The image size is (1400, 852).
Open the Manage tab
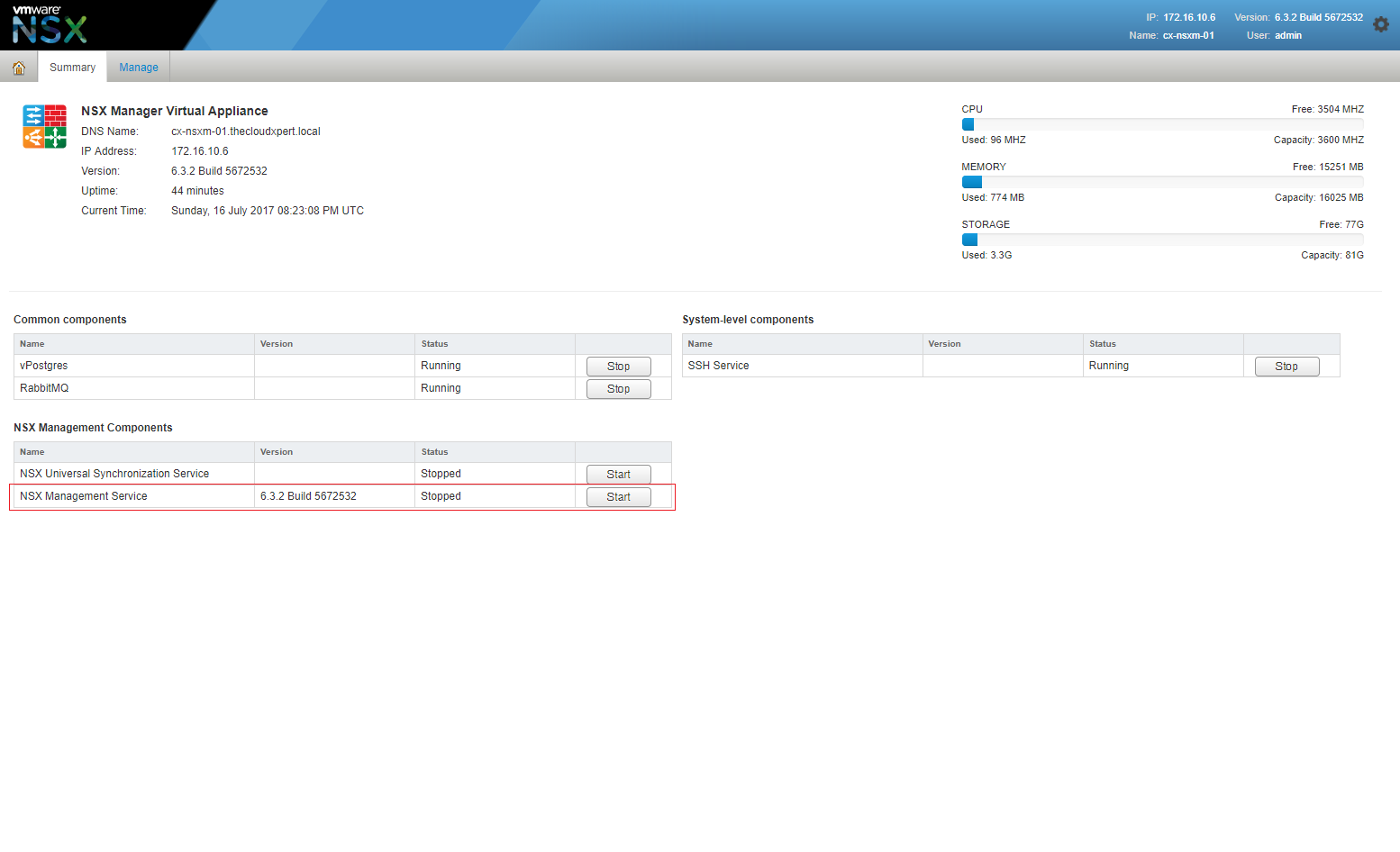139,68
